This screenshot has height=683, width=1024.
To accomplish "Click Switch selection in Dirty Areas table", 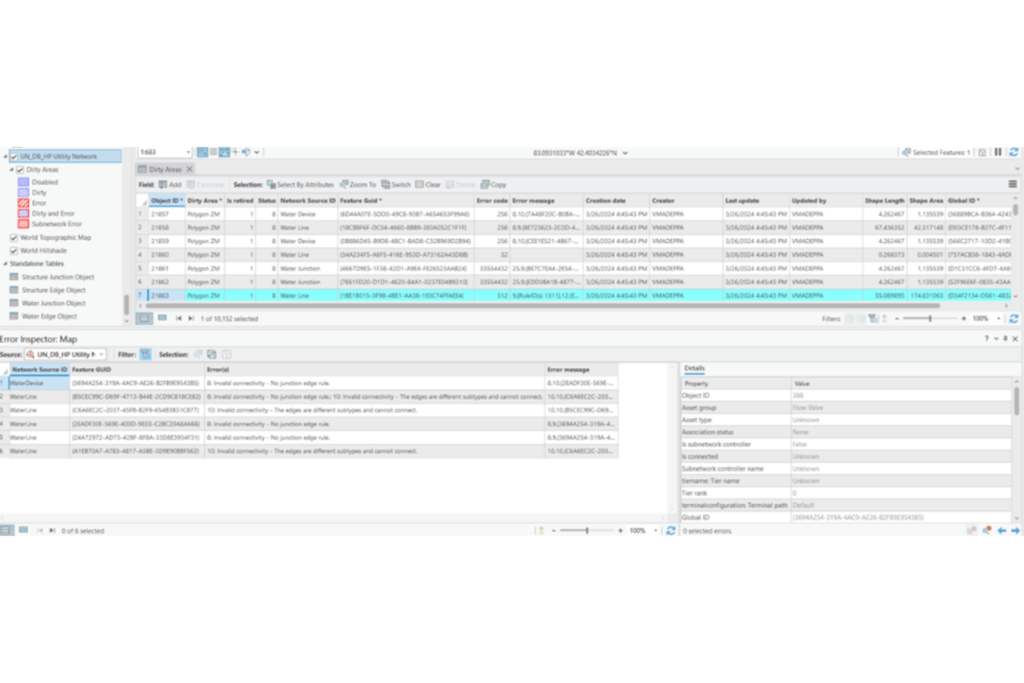I will coord(396,185).
